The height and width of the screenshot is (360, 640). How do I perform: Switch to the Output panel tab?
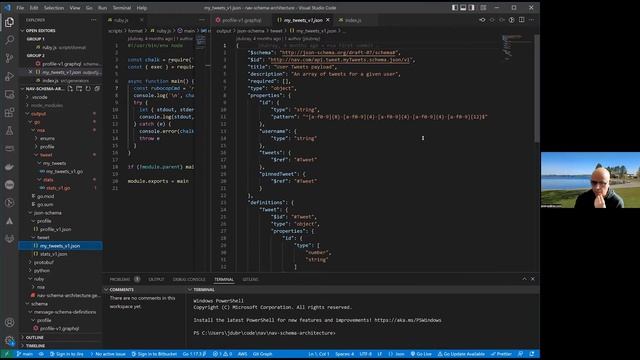pos(156,279)
